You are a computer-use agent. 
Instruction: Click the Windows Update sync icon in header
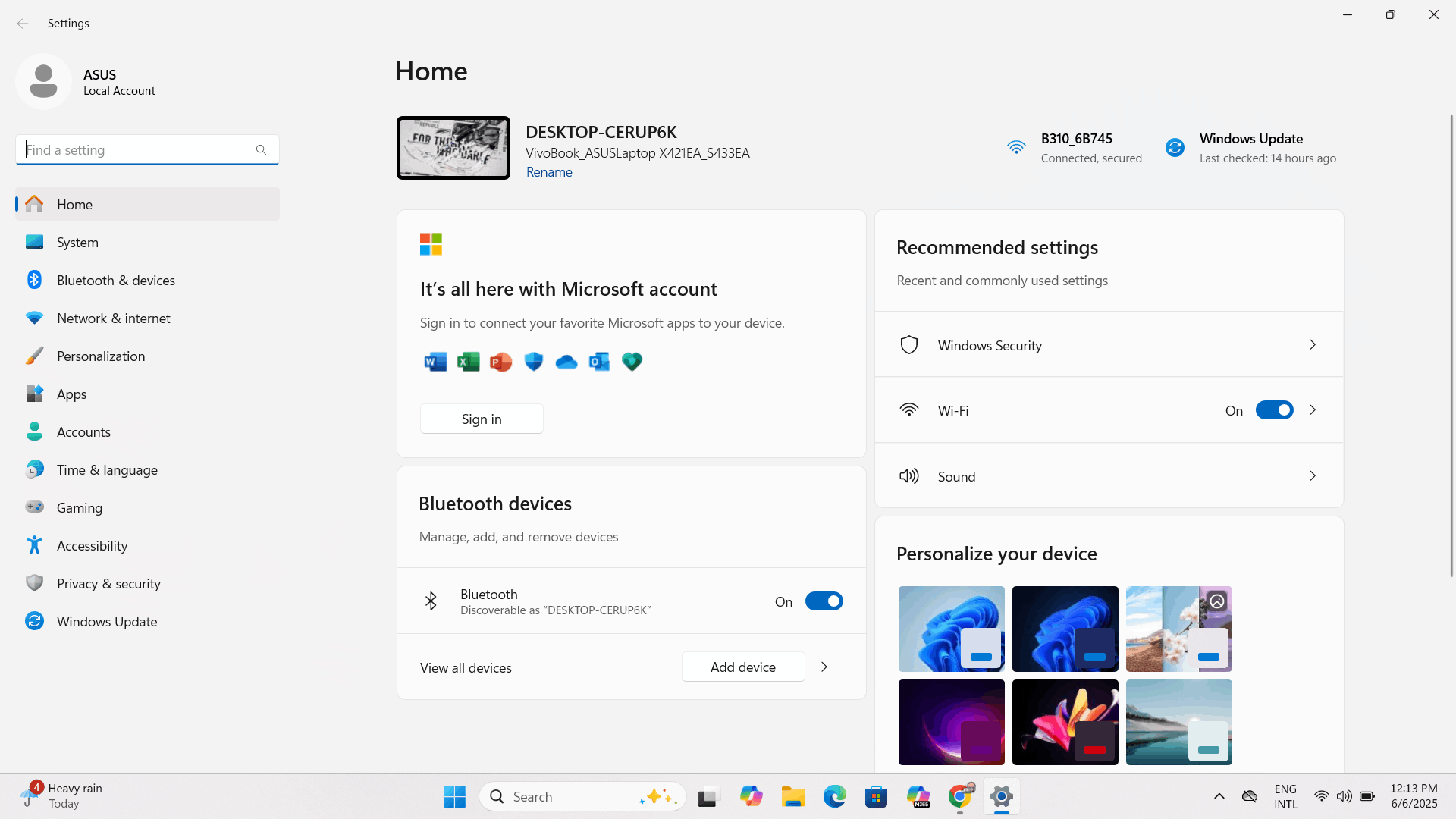tap(1175, 148)
